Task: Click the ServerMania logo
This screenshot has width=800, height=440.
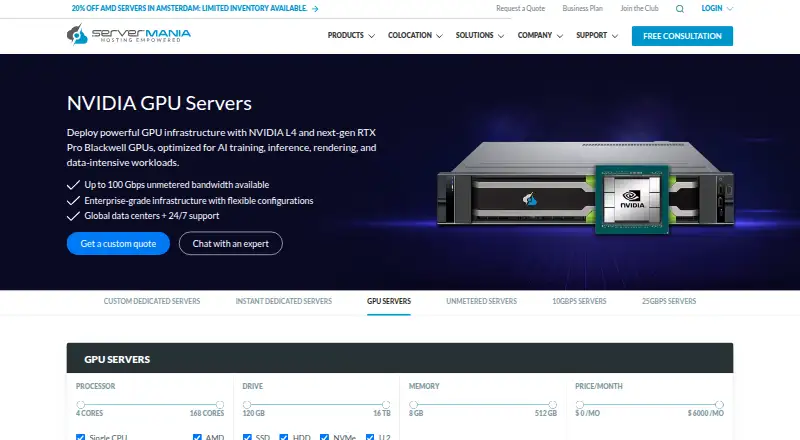Action: click(x=129, y=35)
